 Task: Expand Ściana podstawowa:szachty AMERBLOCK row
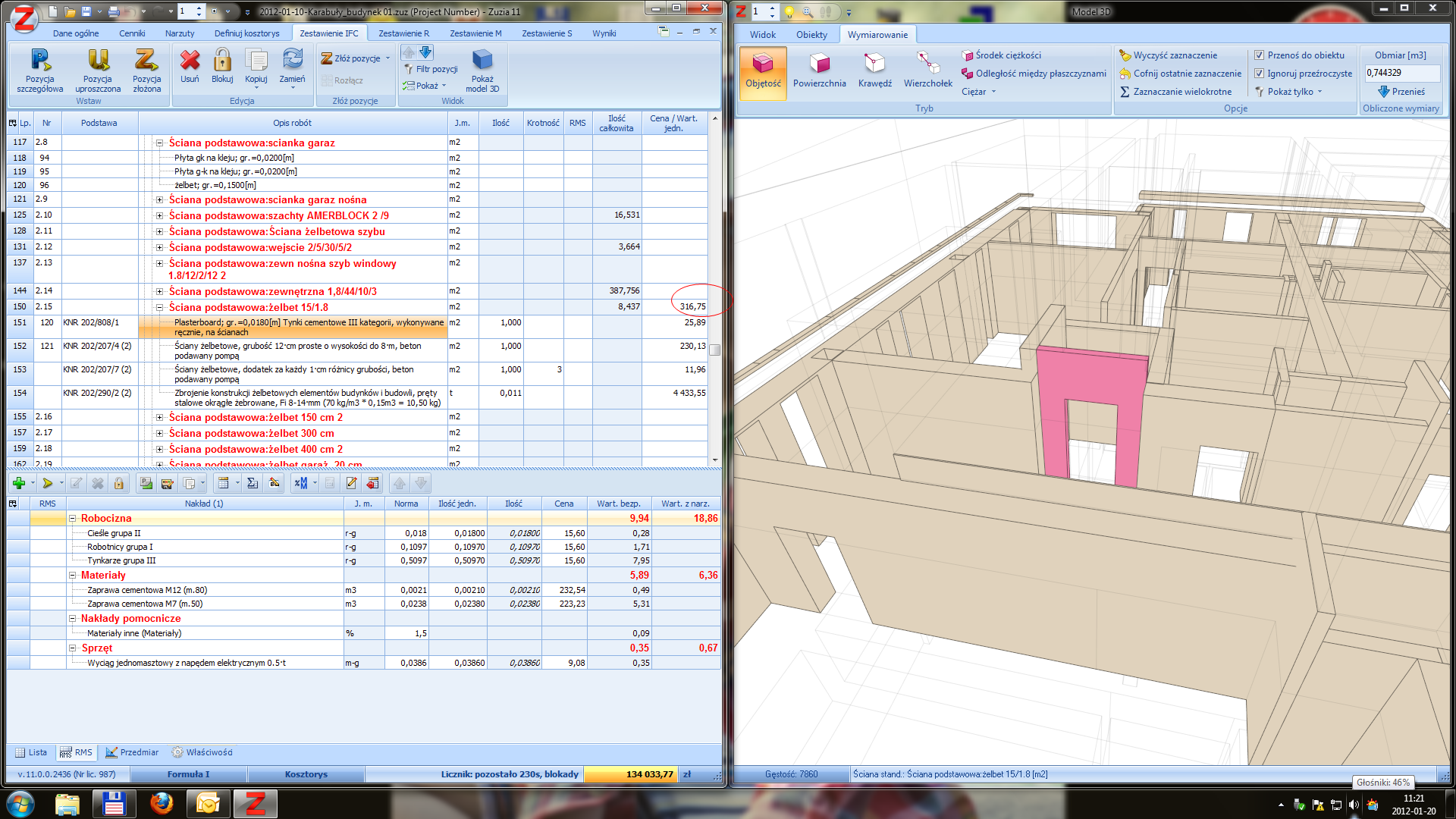pyautogui.click(x=159, y=216)
